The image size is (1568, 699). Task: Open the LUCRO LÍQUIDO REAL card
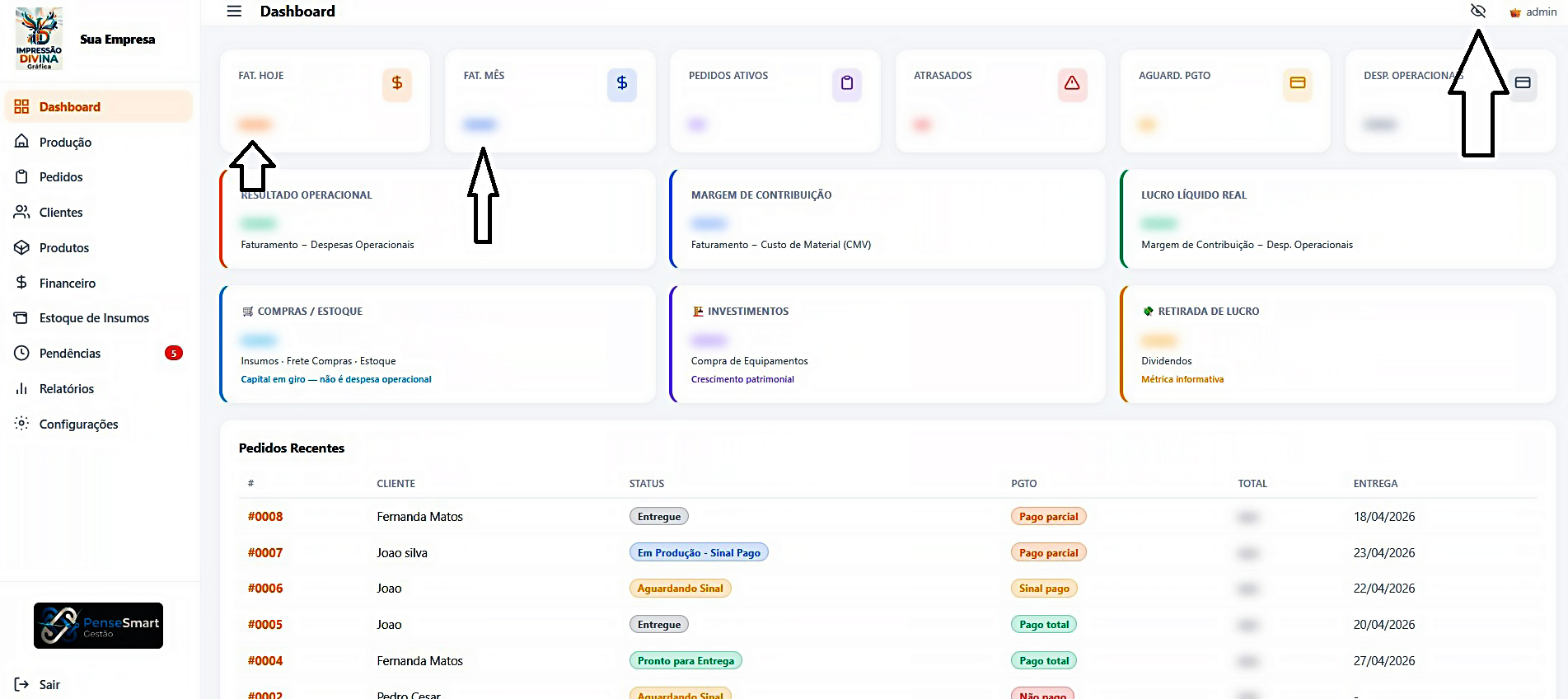1338,219
